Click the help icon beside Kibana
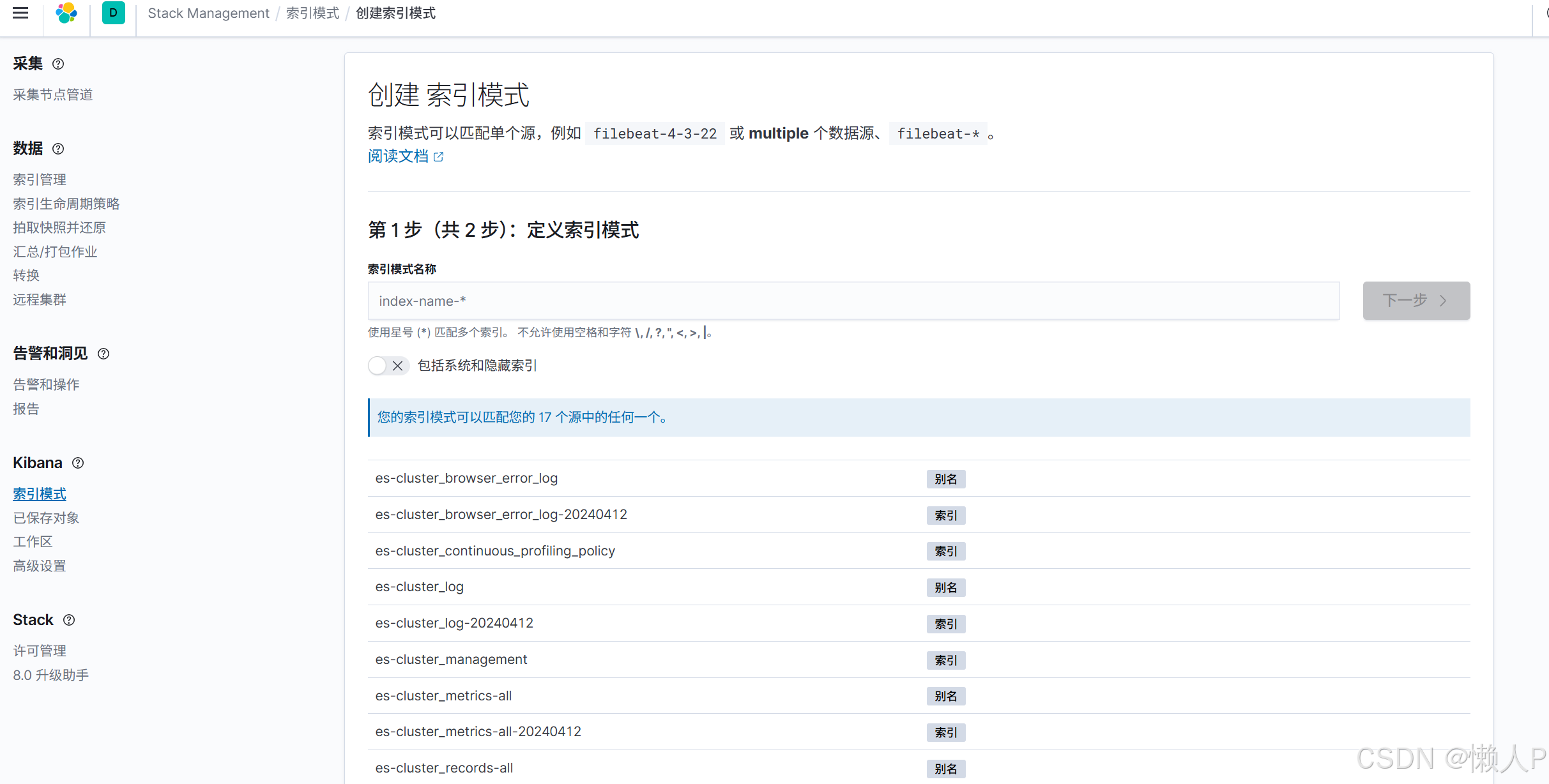Image resolution: width=1549 pixels, height=784 pixels. [x=77, y=463]
